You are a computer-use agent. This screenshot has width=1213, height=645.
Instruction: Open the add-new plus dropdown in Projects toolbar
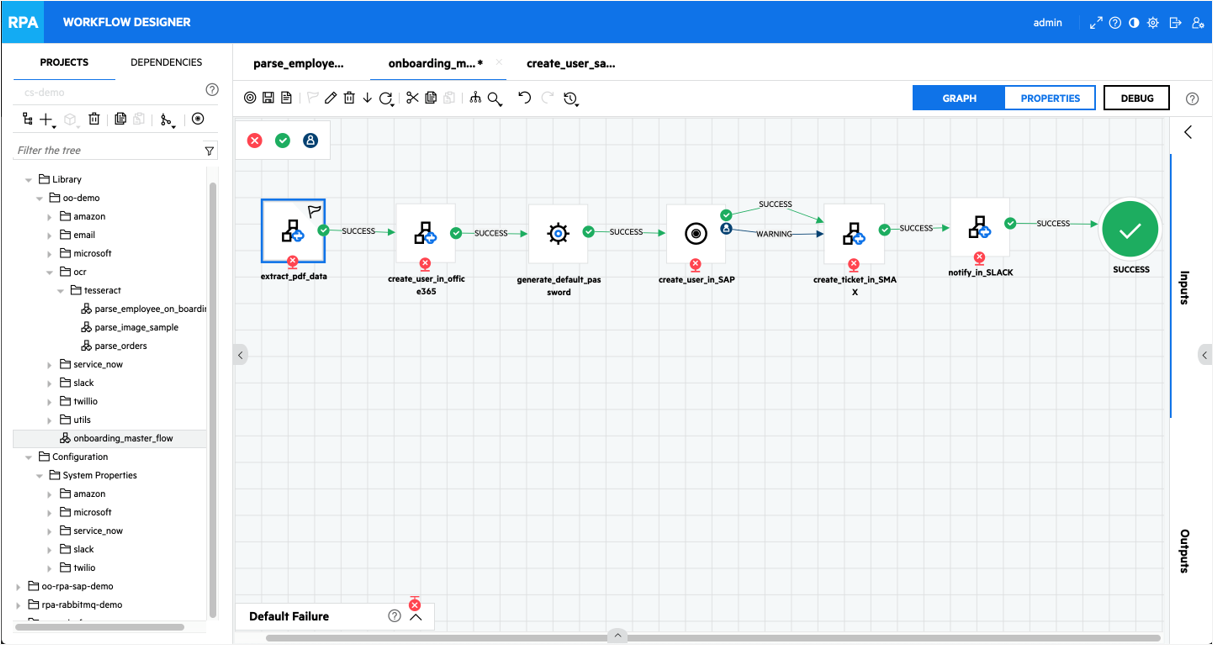pyautogui.click(x=48, y=119)
